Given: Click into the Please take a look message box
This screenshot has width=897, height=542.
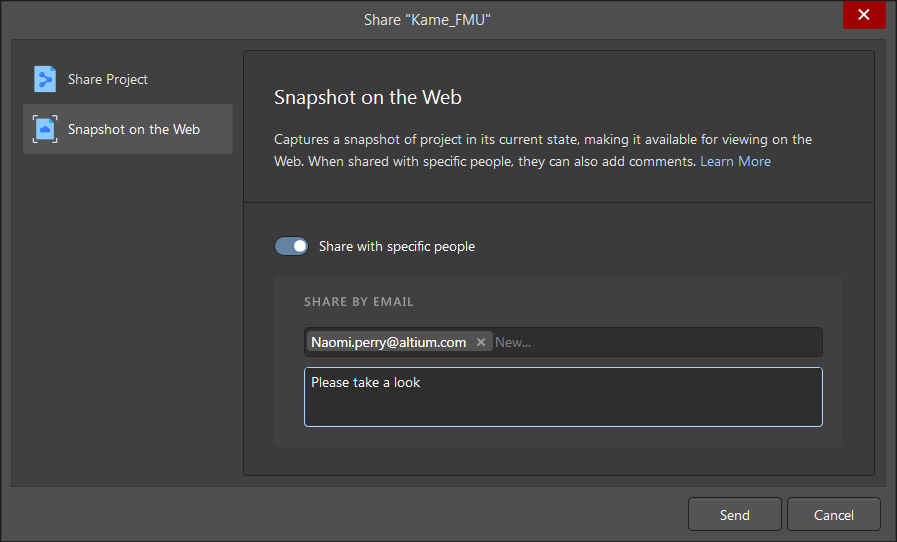Looking at the screenshot, I should [x=563, y=397].
